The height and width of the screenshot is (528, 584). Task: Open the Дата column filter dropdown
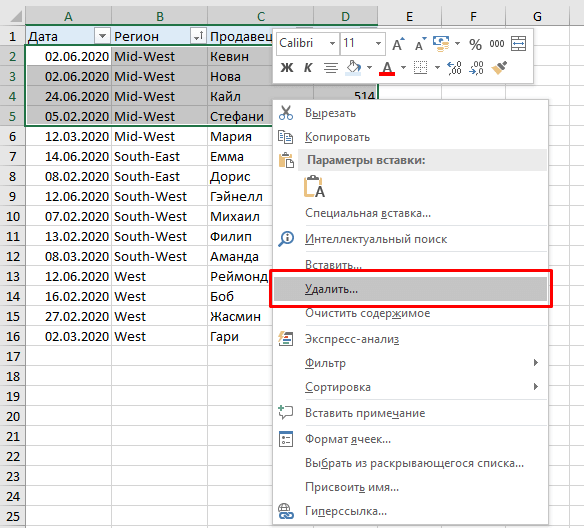[102, 36]
